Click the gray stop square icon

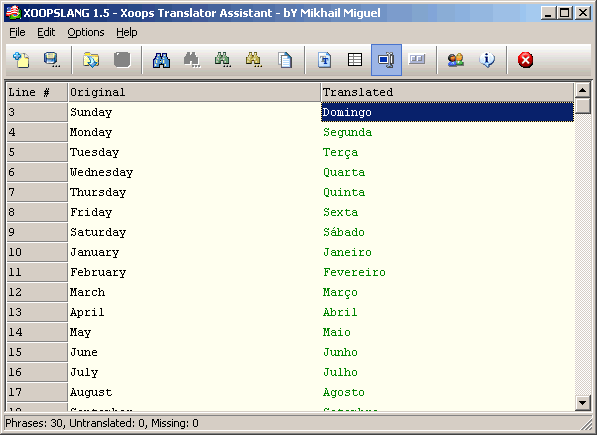pyautogui.click(x=122, y=60)
